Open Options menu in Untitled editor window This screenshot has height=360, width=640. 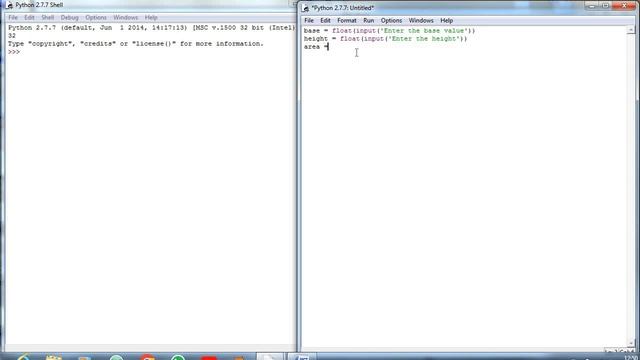click(391, 20)
